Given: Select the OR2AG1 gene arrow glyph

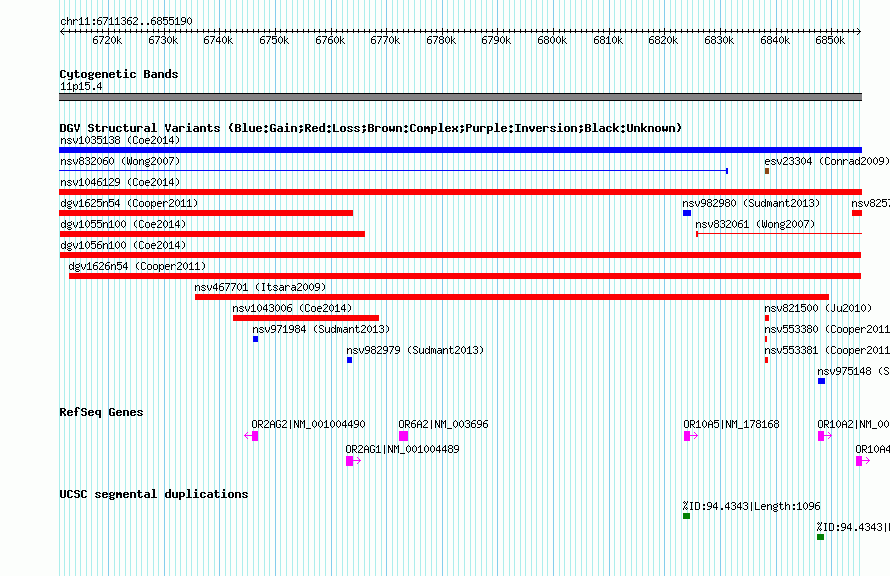Looking at the screenshot, I should (x=353, y=461).
